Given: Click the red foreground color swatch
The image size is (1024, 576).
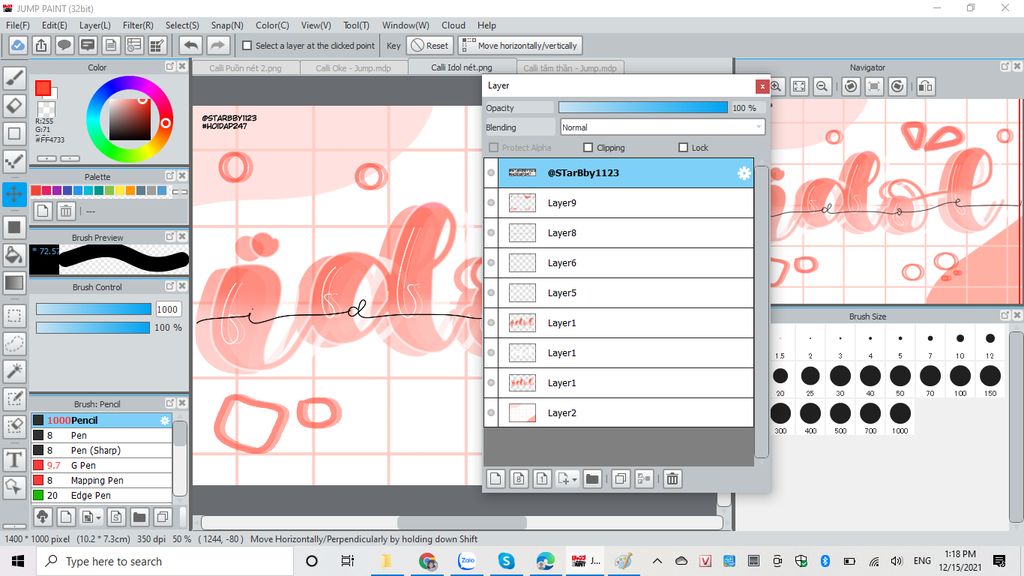Looking at the screenshot, I should [43, 88].
